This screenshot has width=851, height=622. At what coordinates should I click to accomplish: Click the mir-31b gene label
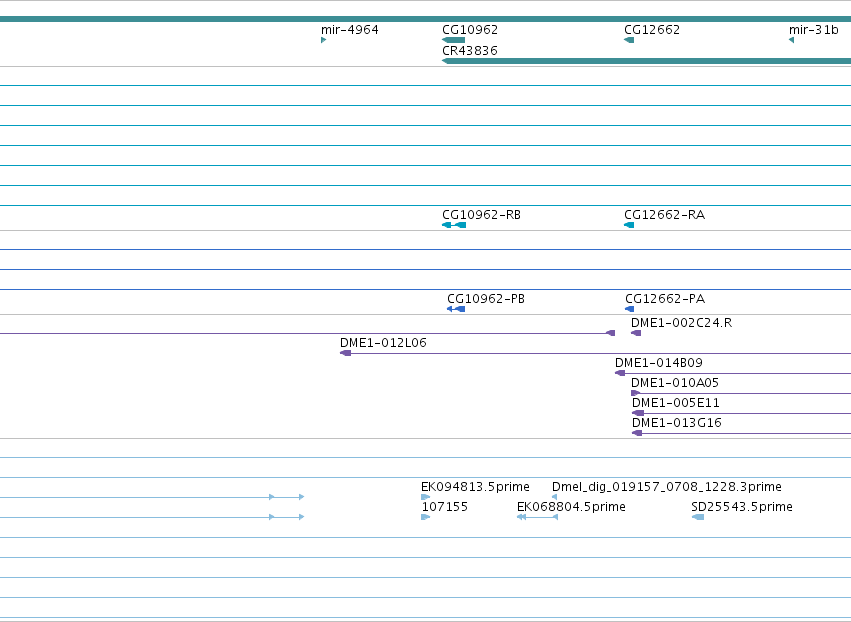click(x=814, y=30)
